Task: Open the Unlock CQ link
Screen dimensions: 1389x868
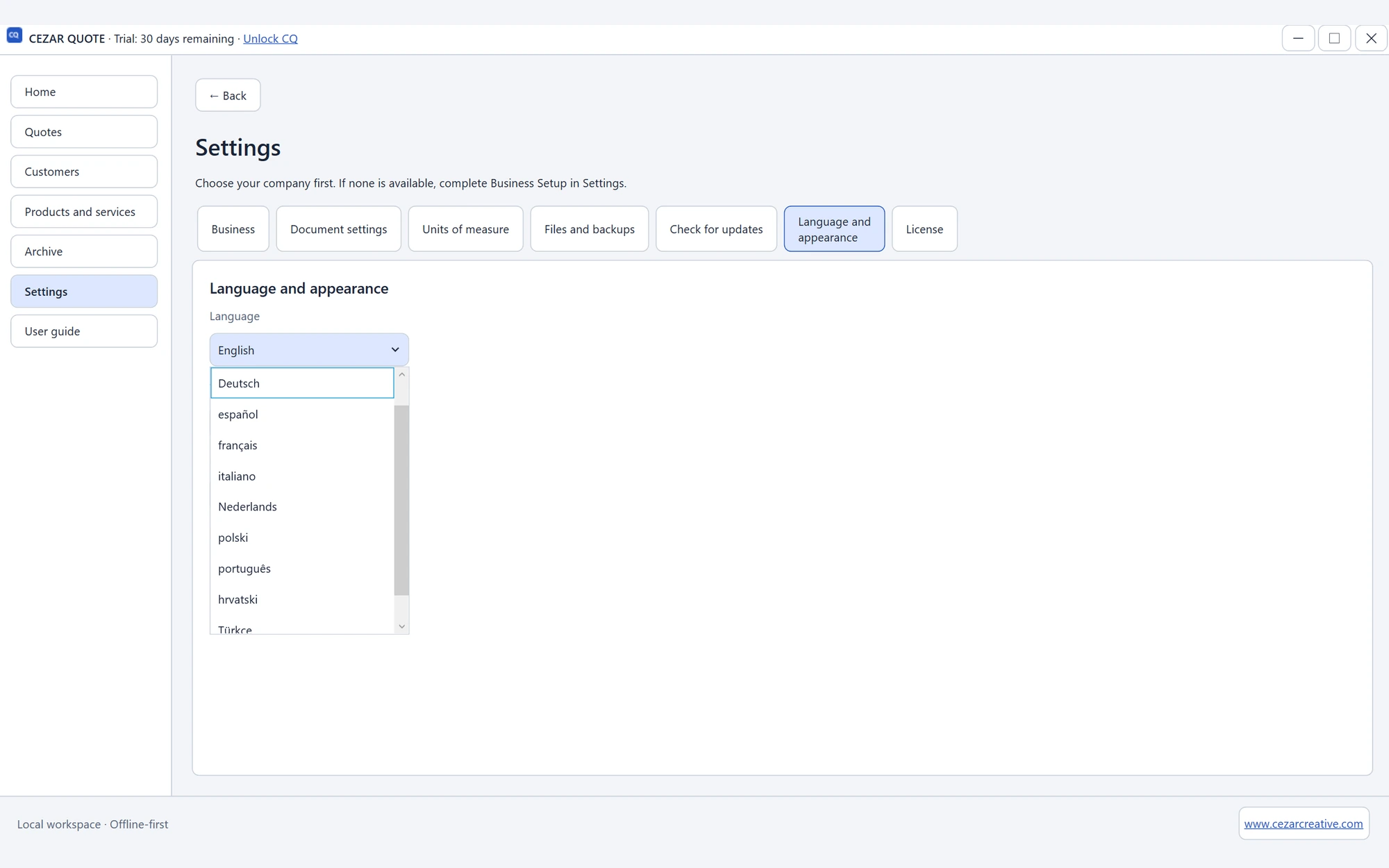Action: point(270,39)
